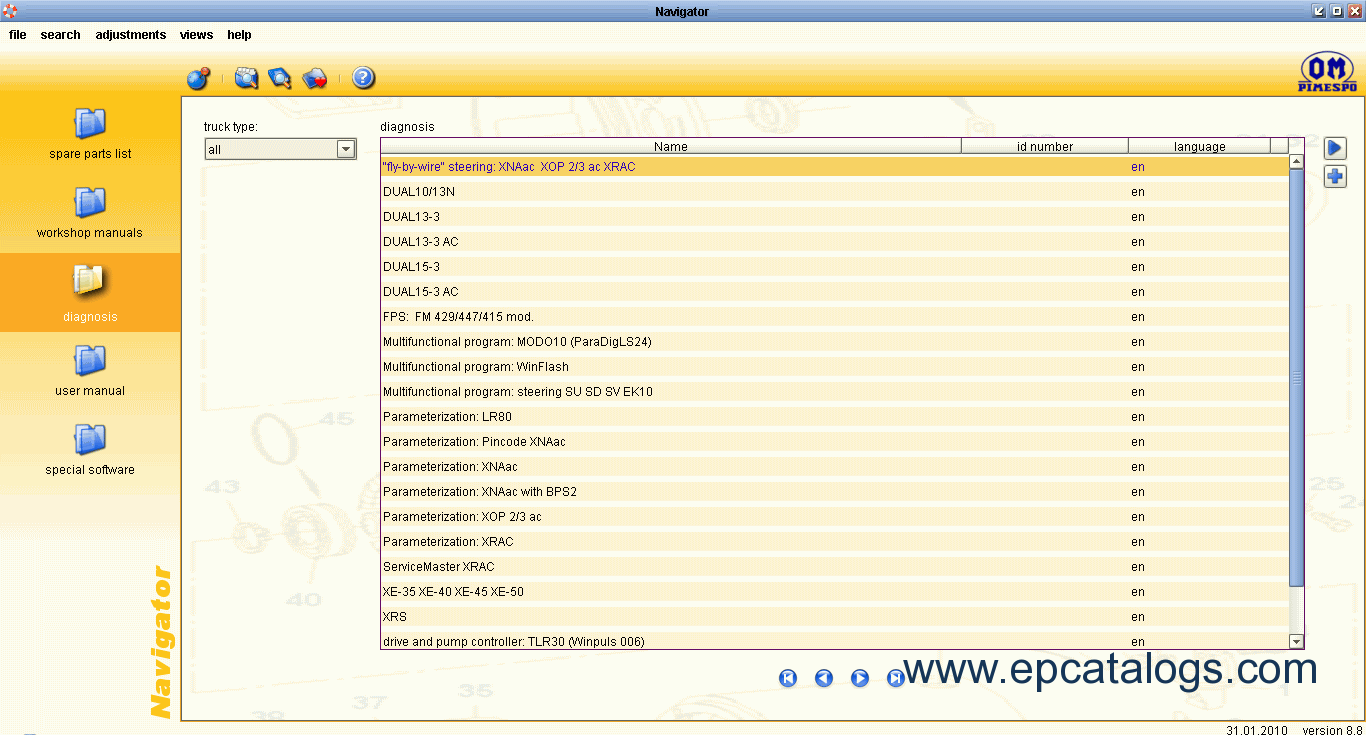The width and height of the screenshot is (1366, 735).
Task: Select Parameterization: Pincode XNAac row
Action: click(x=835, y=442)
